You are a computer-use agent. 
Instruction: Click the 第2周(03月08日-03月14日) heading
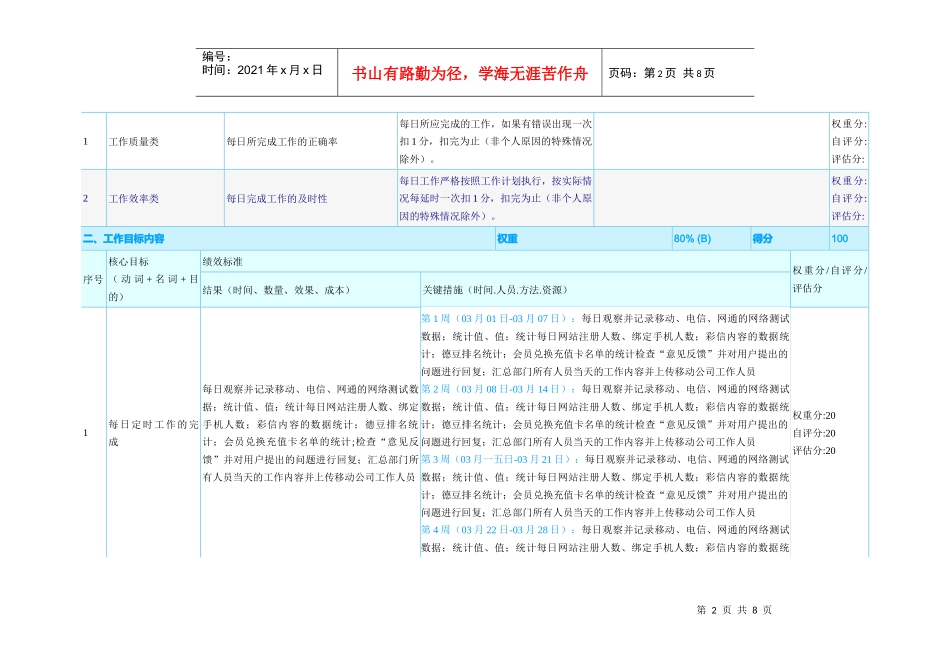[499, 389]
